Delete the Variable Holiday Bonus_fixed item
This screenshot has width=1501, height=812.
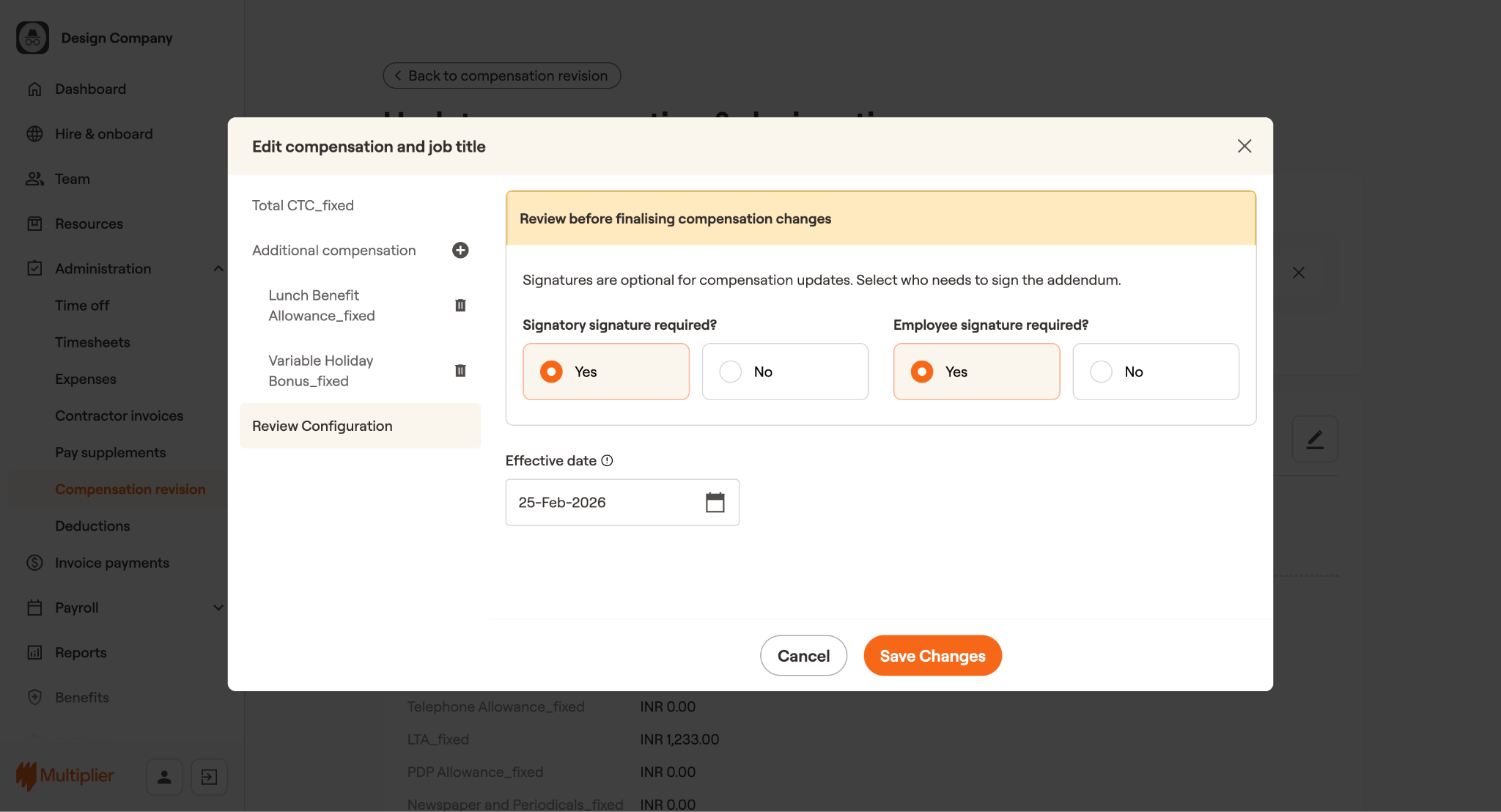pyautogui.click(x=460, y=371)
